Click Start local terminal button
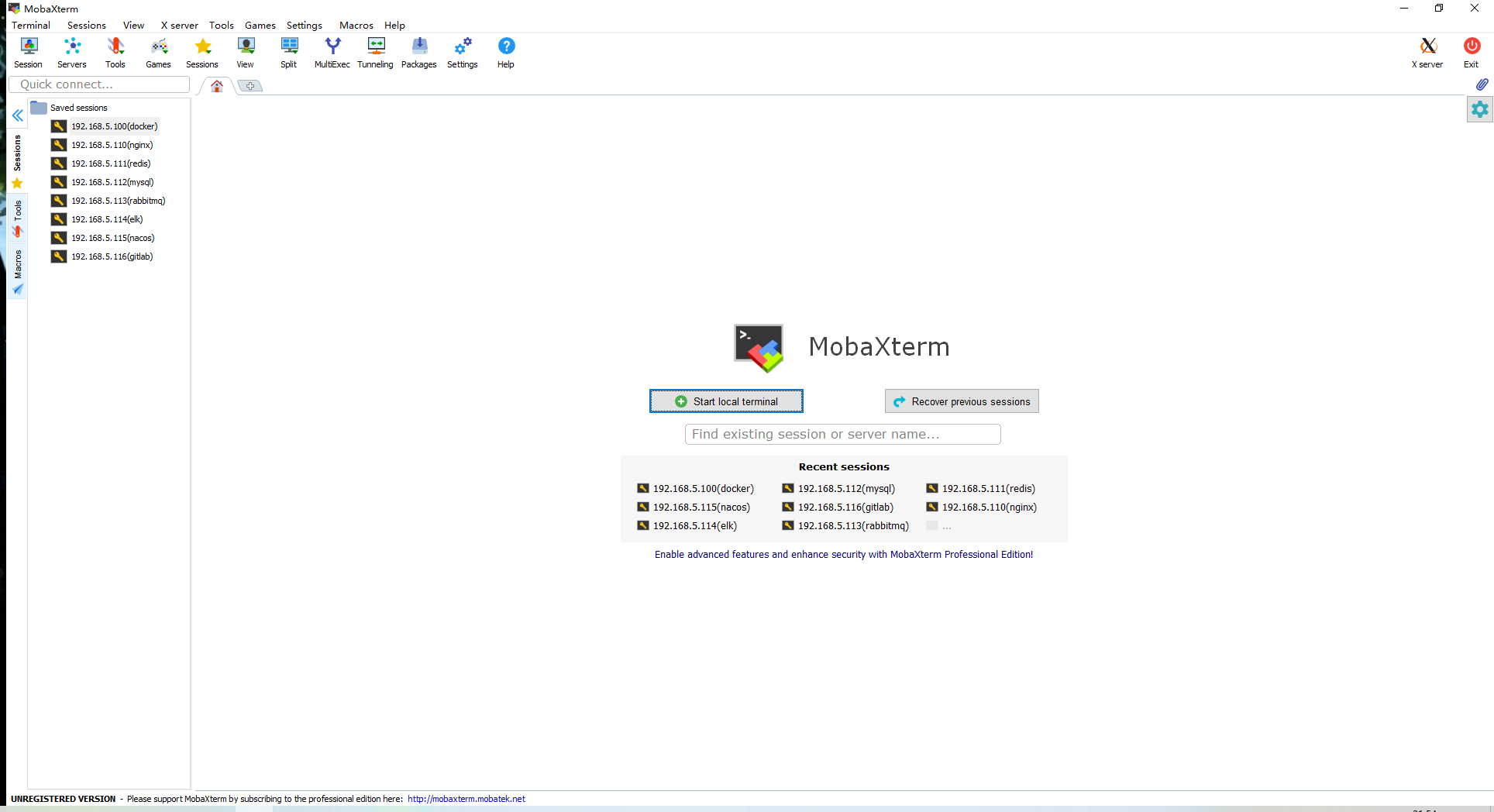1494x812 pixels. coord(726,401)
